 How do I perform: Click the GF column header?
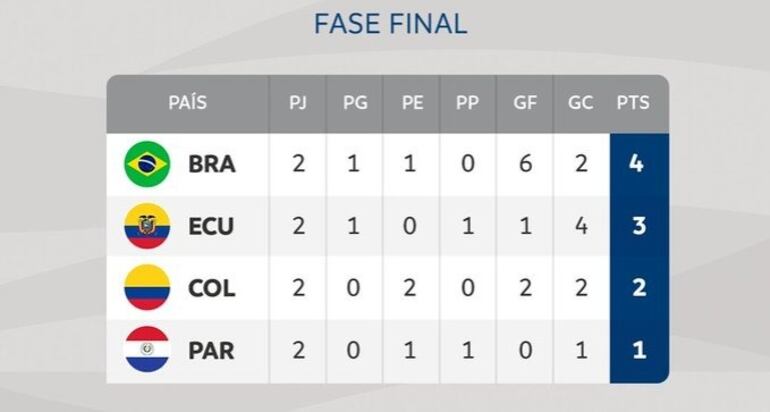coord(524,103)
